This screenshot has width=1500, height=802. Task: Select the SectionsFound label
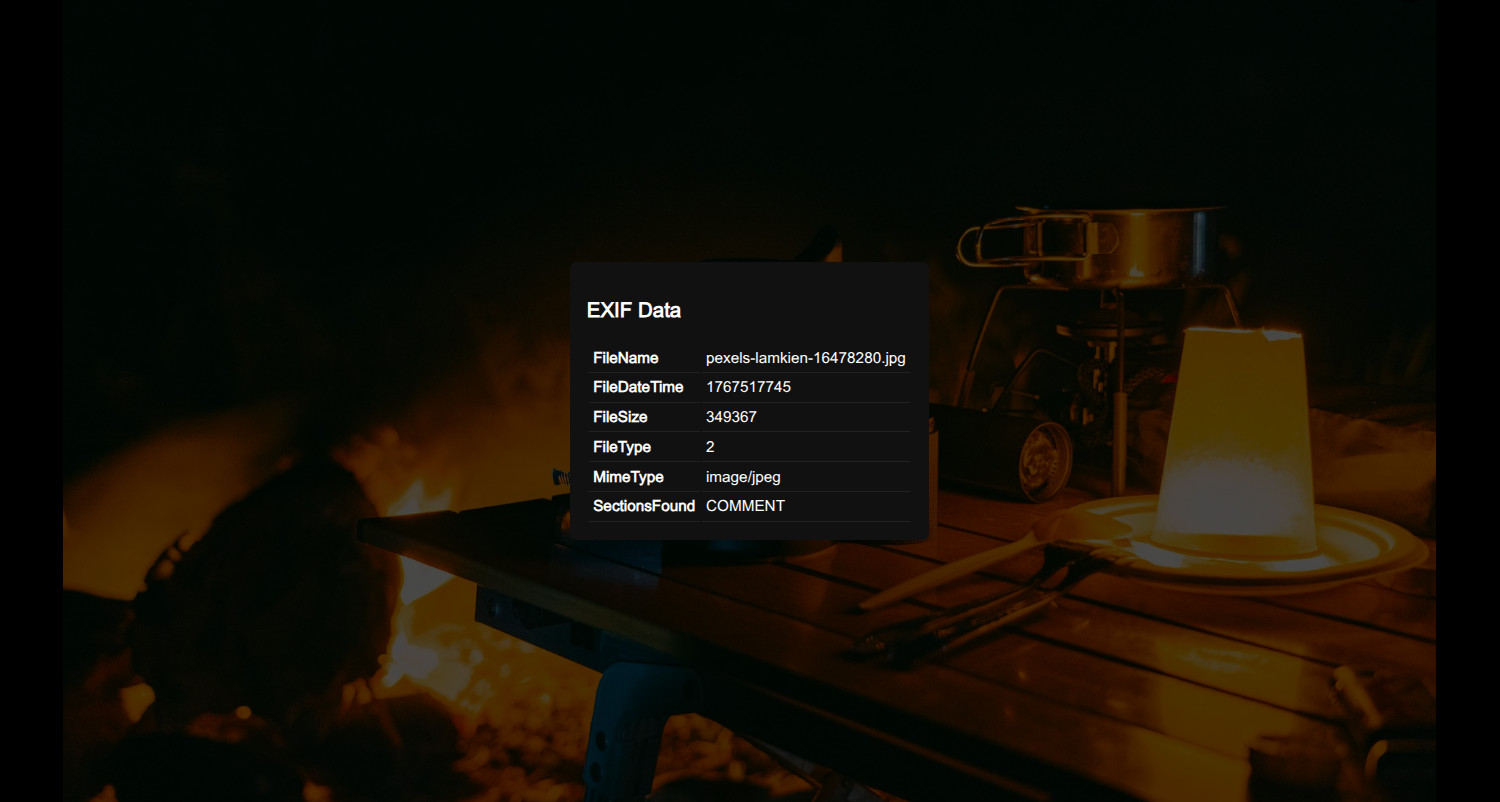tap(643, 506)
